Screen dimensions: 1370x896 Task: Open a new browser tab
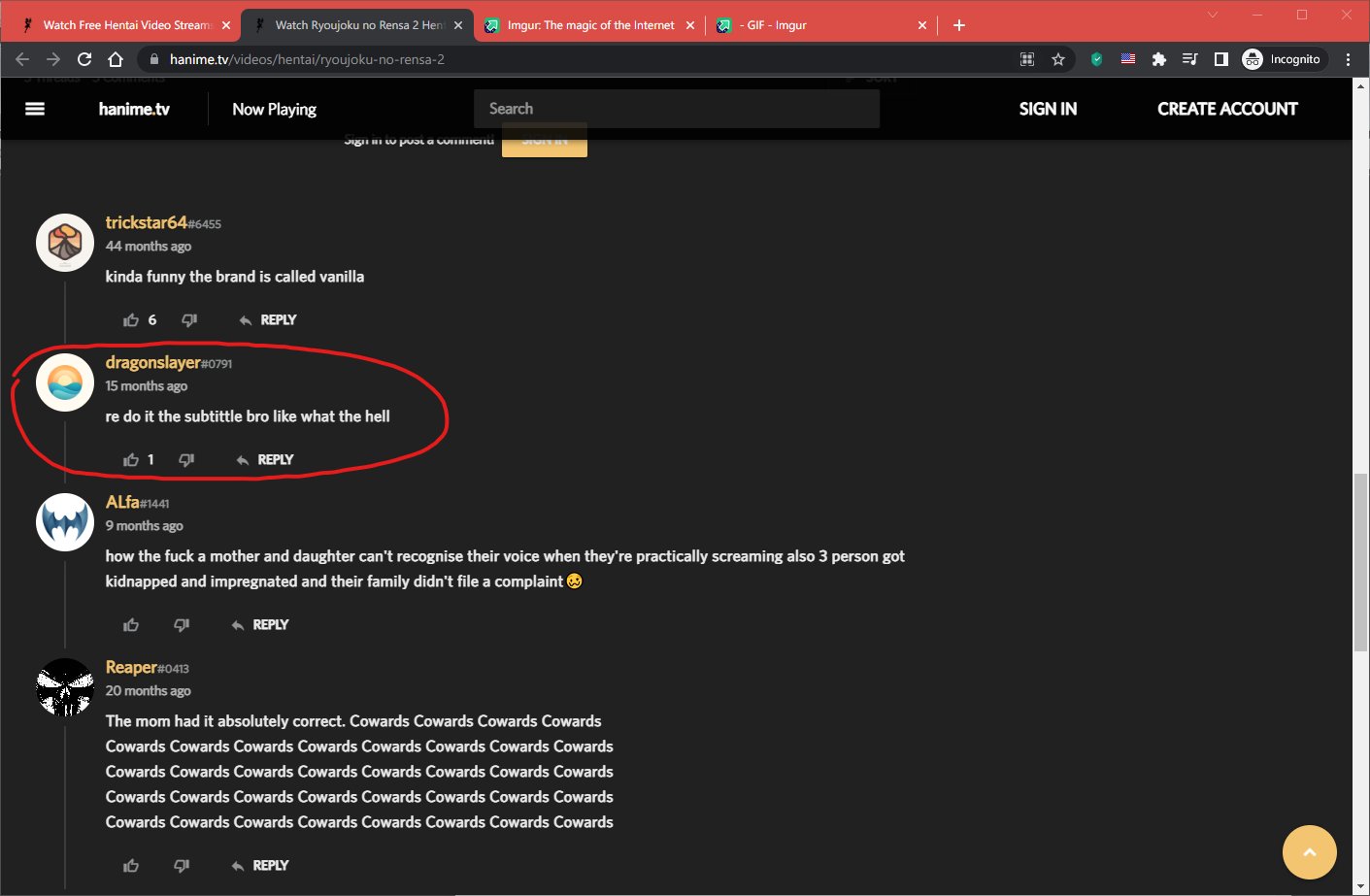point(959,25)
